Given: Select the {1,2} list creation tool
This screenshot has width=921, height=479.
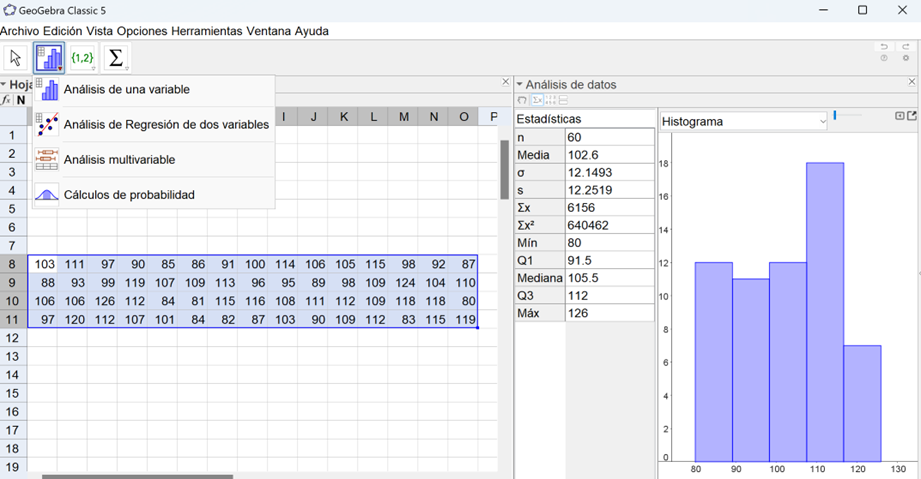Looking at the screenshot, I should [82, 58].
